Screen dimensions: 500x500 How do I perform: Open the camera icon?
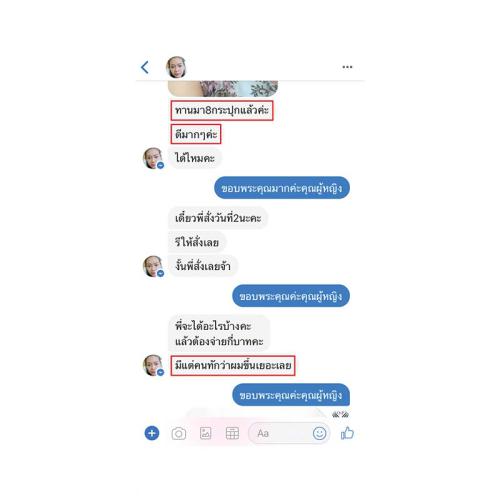coord(179,434)
